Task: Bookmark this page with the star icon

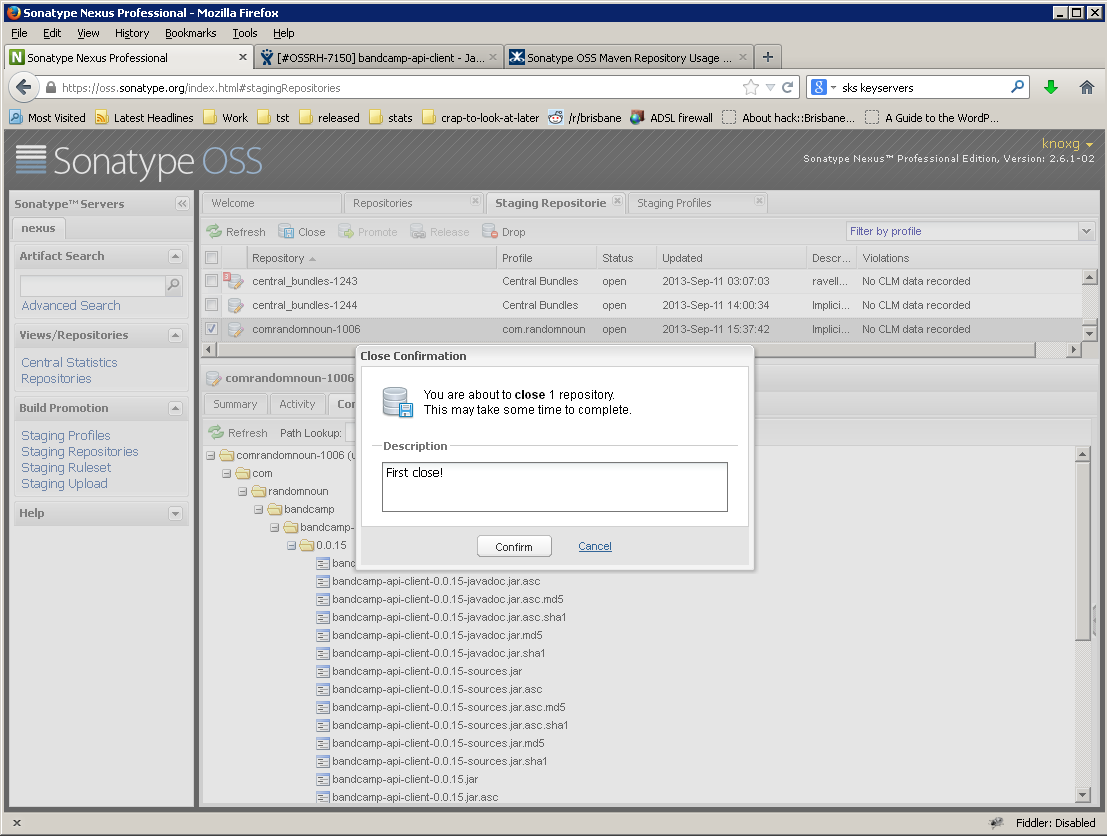Action: pyautogui.click(x=750, y=88)
